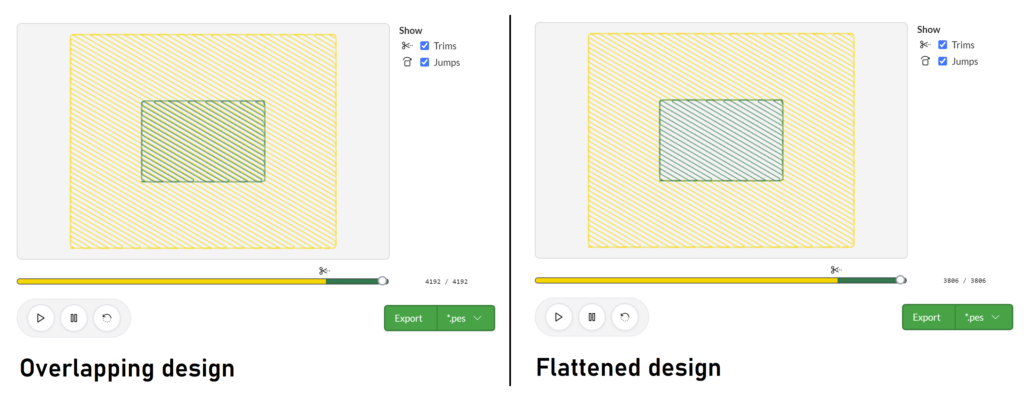
Task: Pause playback in Flattened design panel
Action: click(x=592, y=317)
